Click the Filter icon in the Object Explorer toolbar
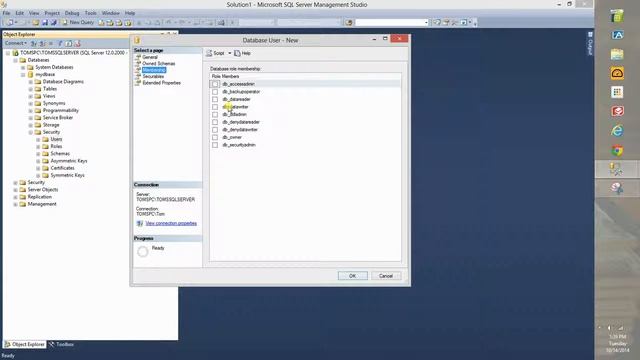This screenshot has height=360, width=640. [x=60, y=43]
